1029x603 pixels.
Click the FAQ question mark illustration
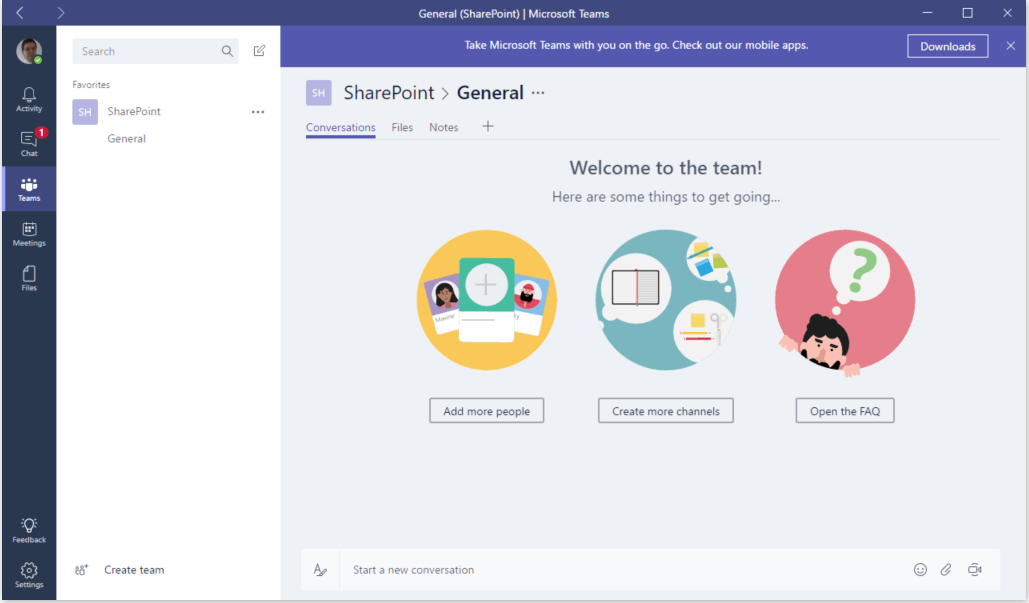845,302
